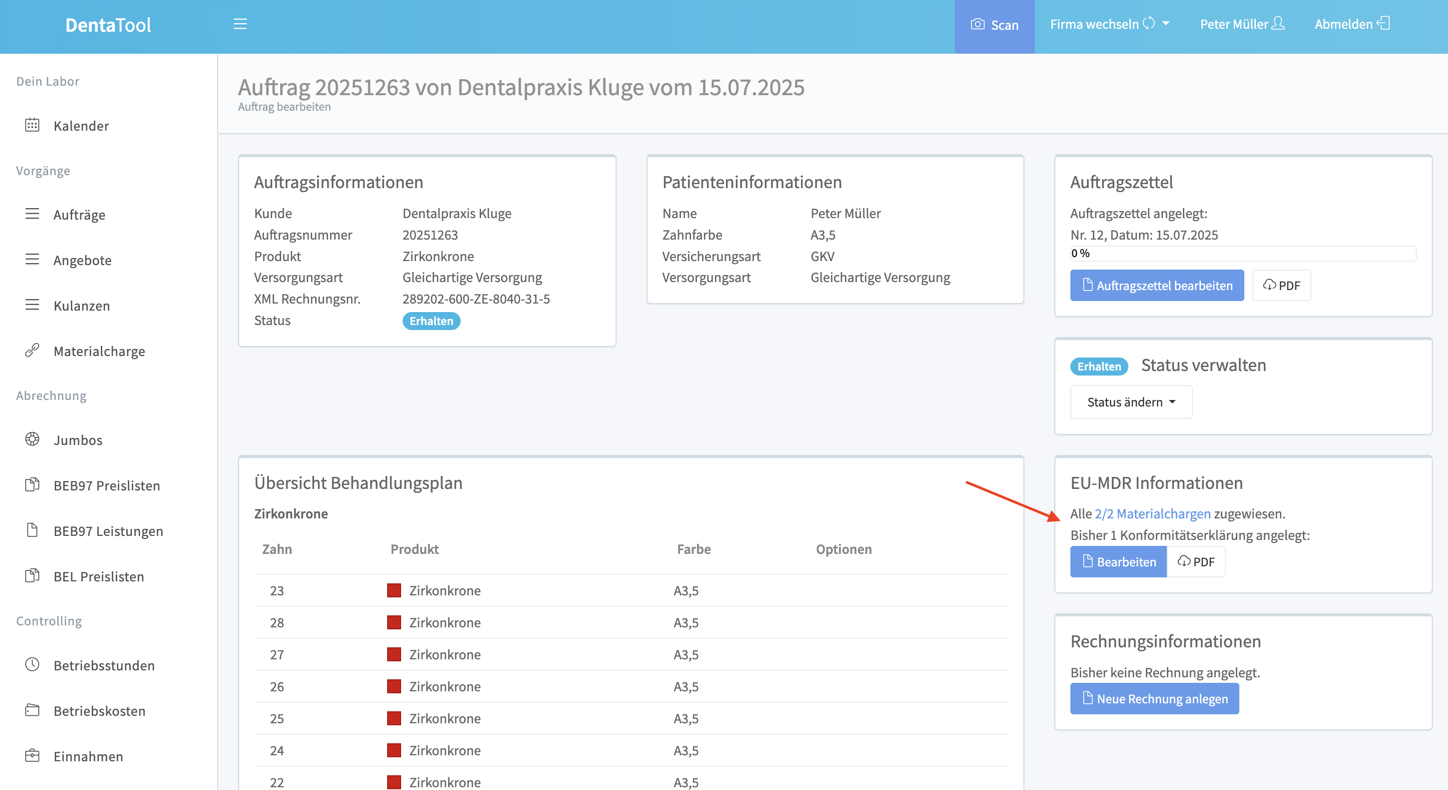
Task: Go to Angebote in the sidebar
Action: (82, 260)
